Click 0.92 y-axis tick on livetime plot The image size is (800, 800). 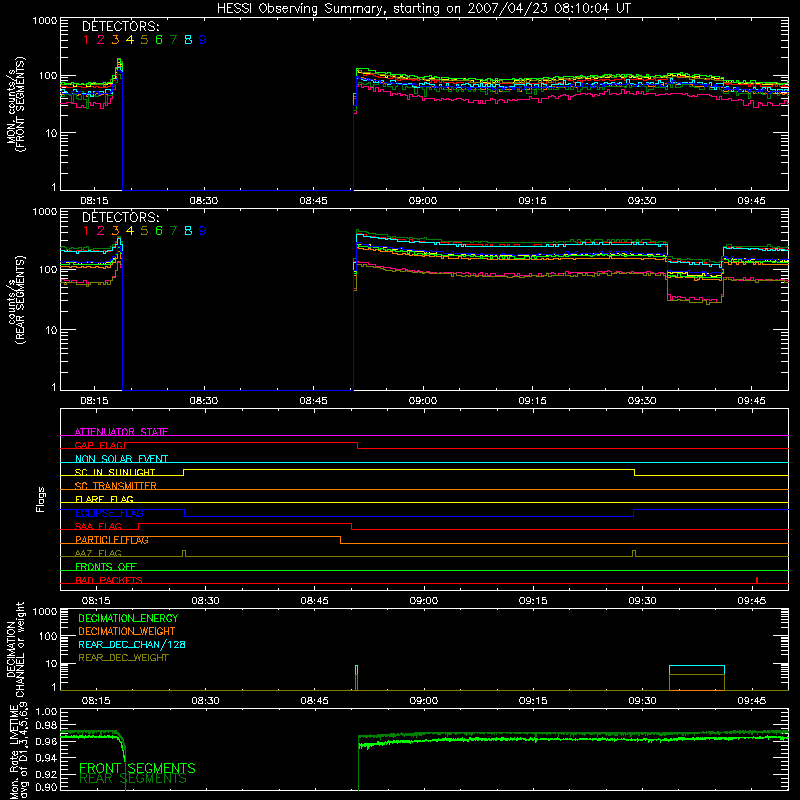click(x=46, y=774)
